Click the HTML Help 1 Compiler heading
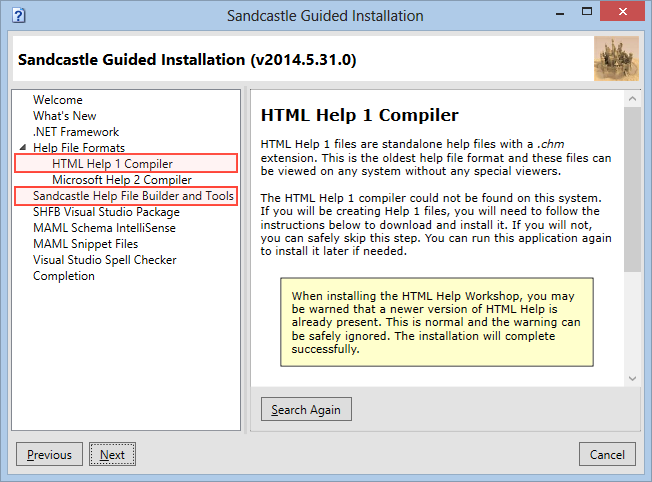The height and width of the screenshot is (482, 652). click(360, 115)
